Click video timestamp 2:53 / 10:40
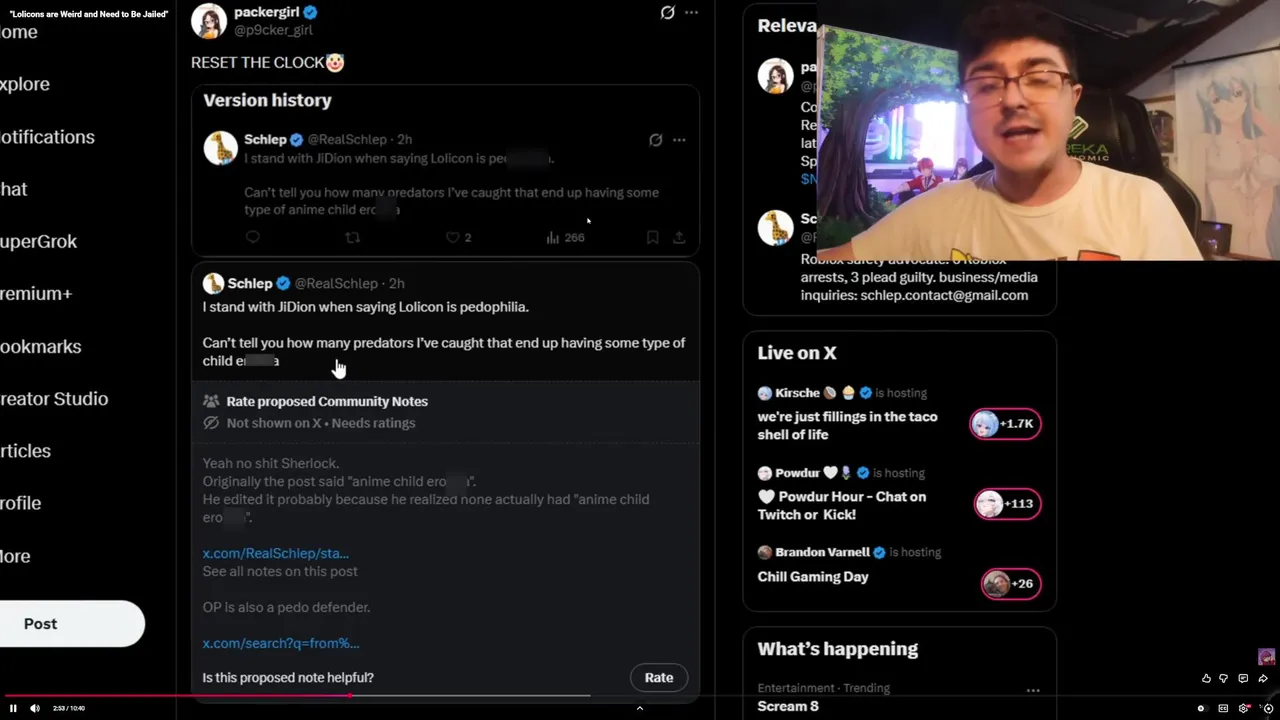The height and width of the screenshot is (720, 1280). [x=70, y=708]
